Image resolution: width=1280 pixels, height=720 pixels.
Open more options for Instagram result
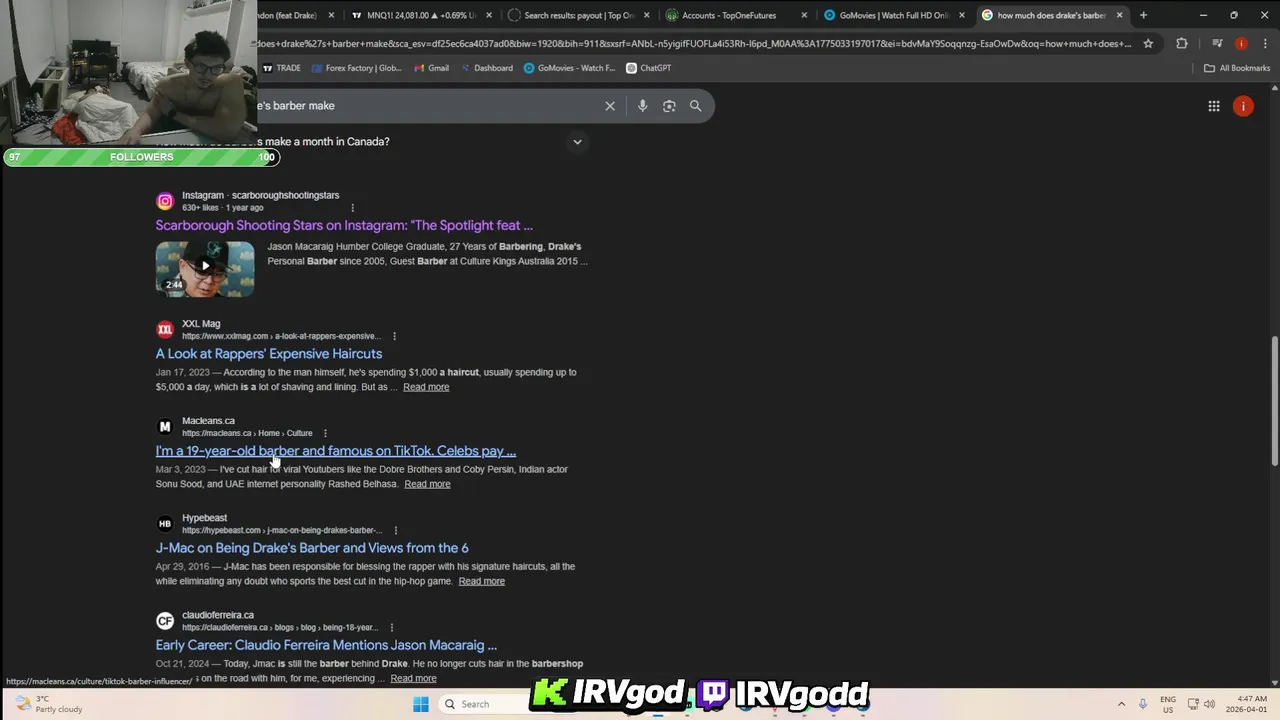coord(352,208)
